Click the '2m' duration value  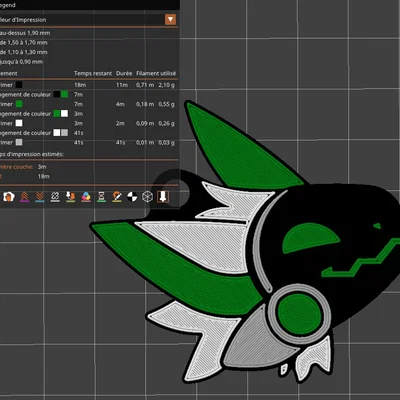120,123
